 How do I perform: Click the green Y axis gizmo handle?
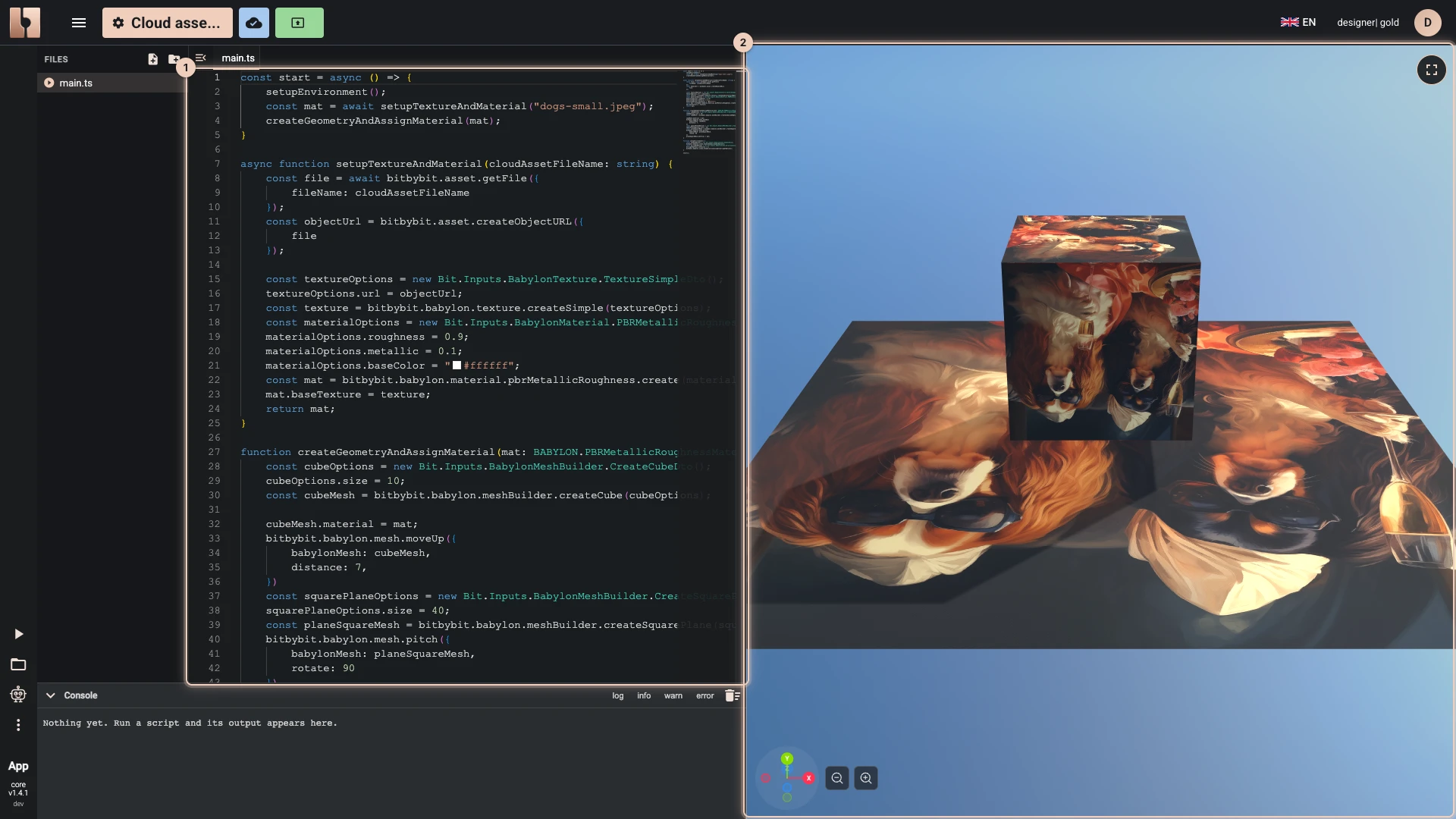pyautogui.click(x=787, y=758)
